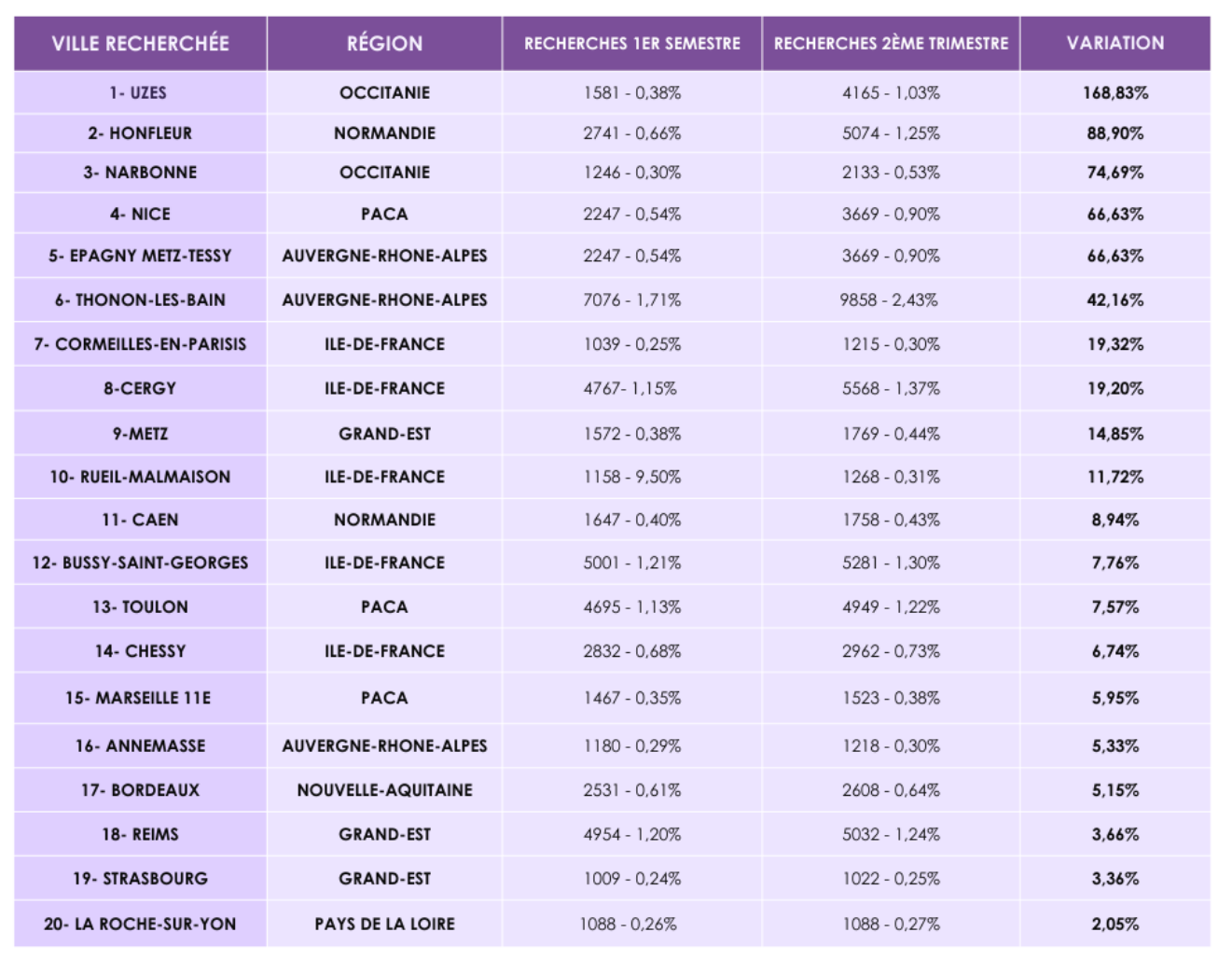Click the "Ville recherchée" column header
The height and width of the screenshot is (960, 1232).
coord(141,43)
